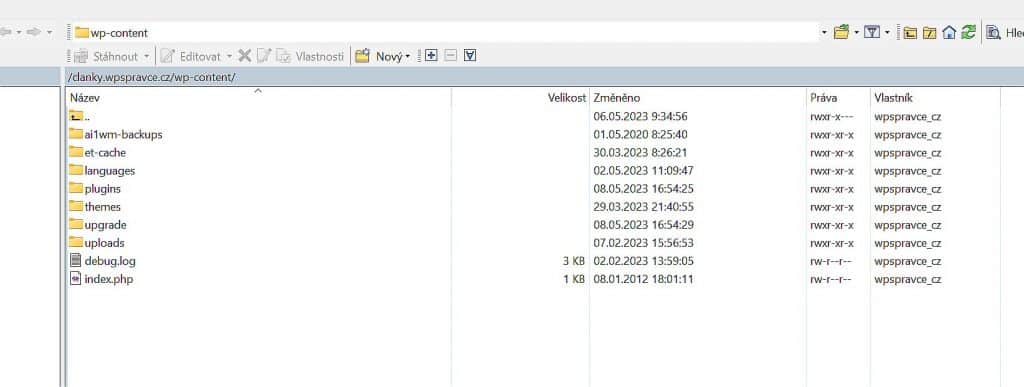The height and width of the screenshot is (387, 1024).
Task: Click the invert selection icon
Action: (x=470, y=56)
